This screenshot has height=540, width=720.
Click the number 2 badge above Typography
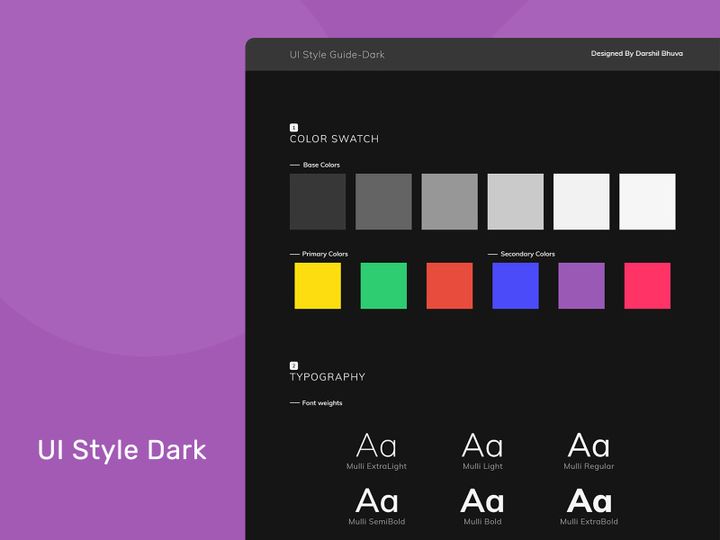294,366
